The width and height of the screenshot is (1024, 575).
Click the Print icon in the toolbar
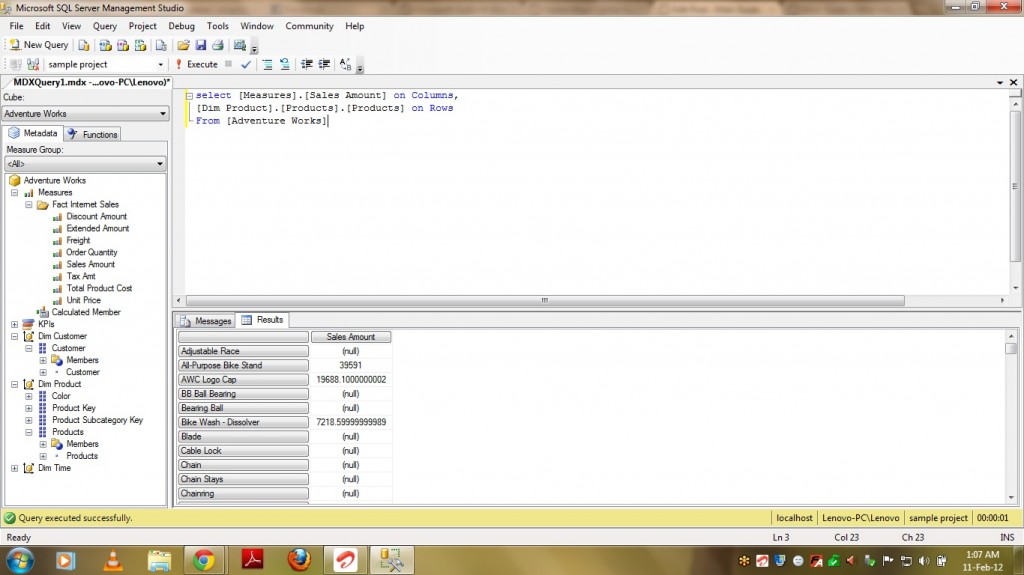[x=217, y=45]
